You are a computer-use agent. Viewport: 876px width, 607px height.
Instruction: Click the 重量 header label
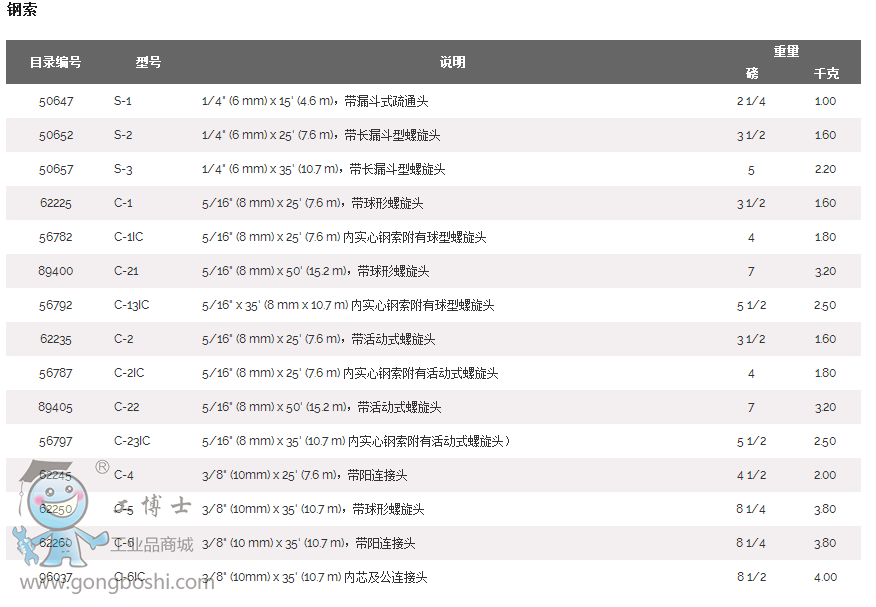pyautogui.click(x=786, y=51)
